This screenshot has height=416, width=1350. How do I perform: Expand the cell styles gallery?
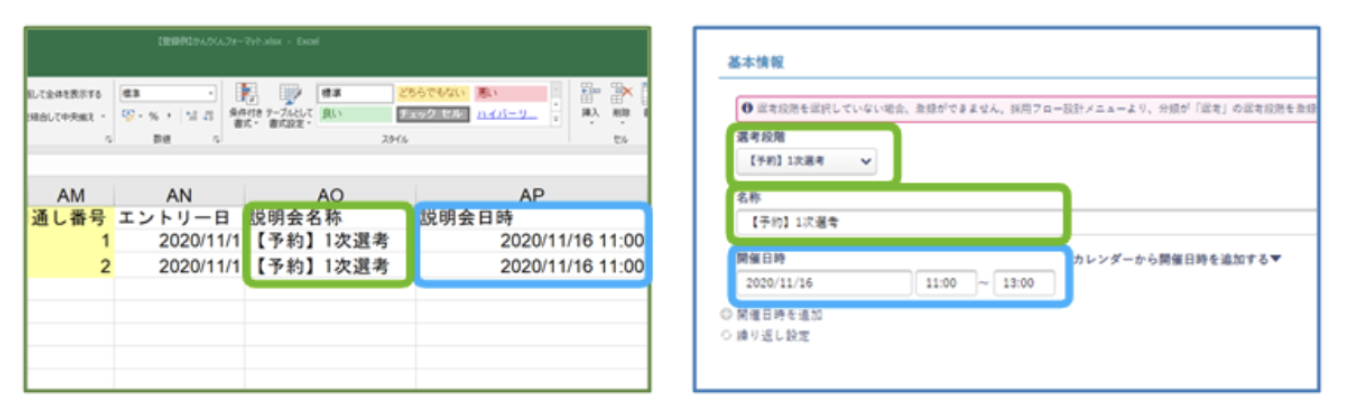coord(558,120)
